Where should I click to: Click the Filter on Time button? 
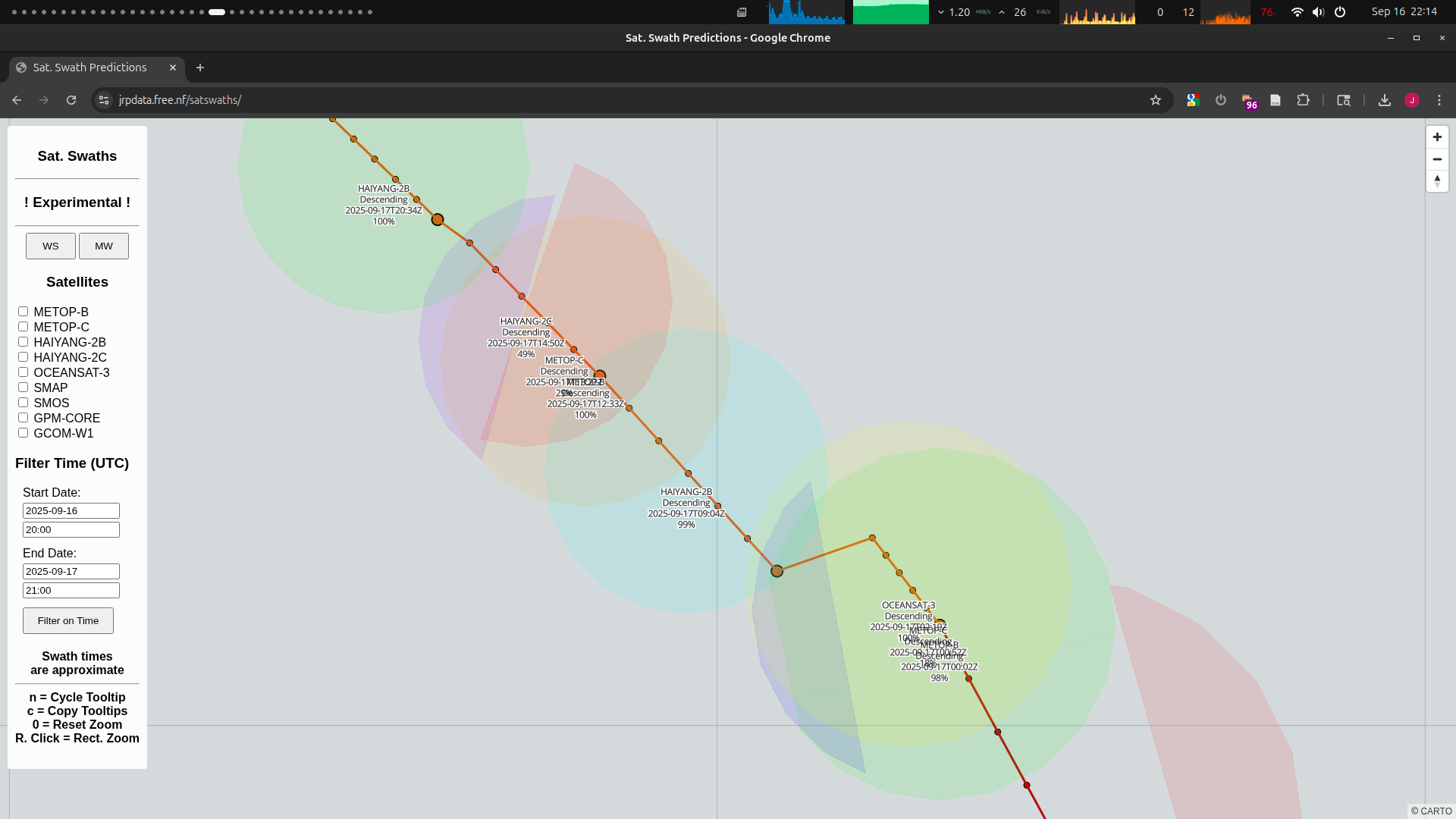pyautogui.click(x=68, y=620)
